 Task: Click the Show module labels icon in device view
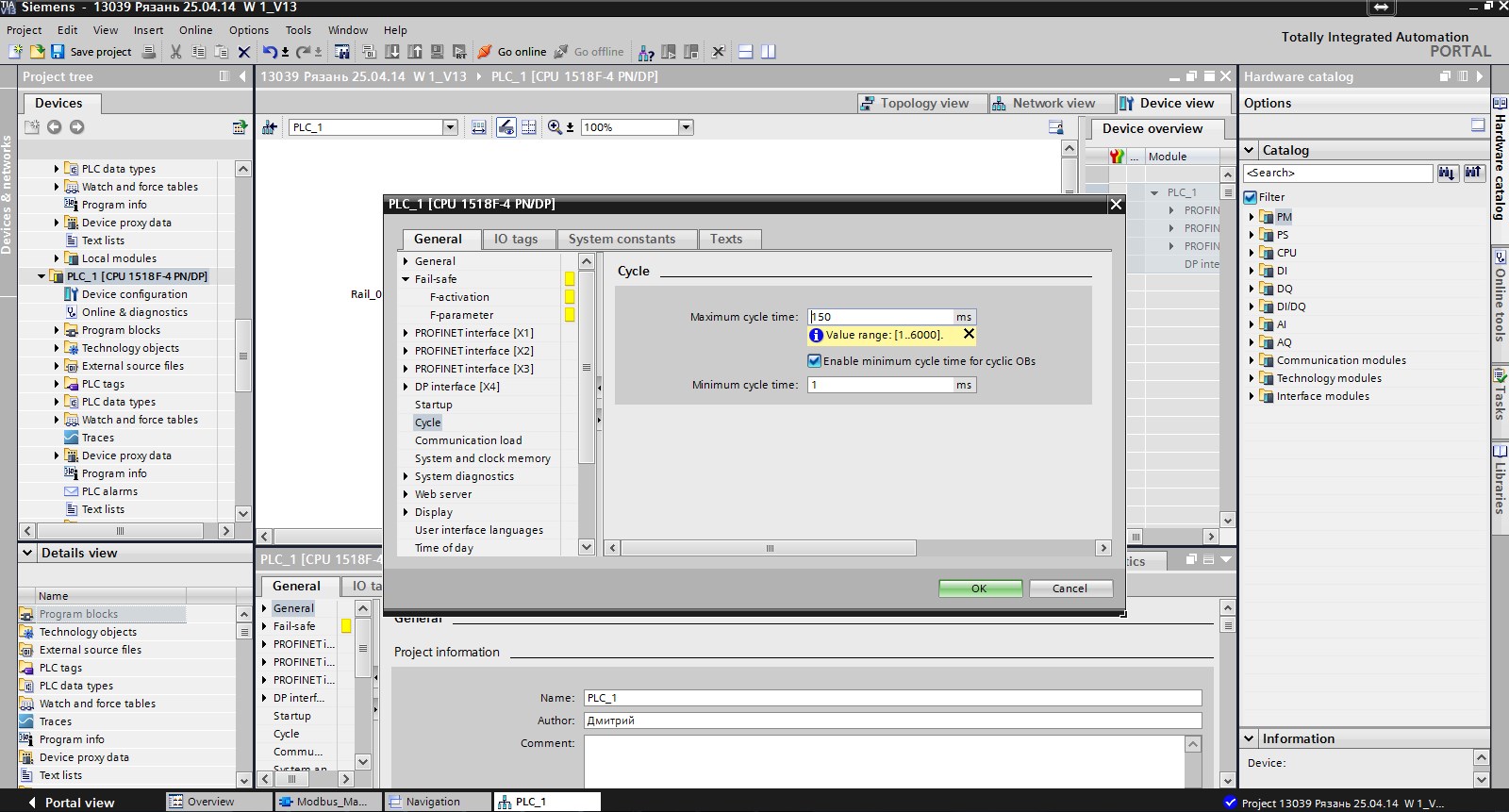pos(478,126)
